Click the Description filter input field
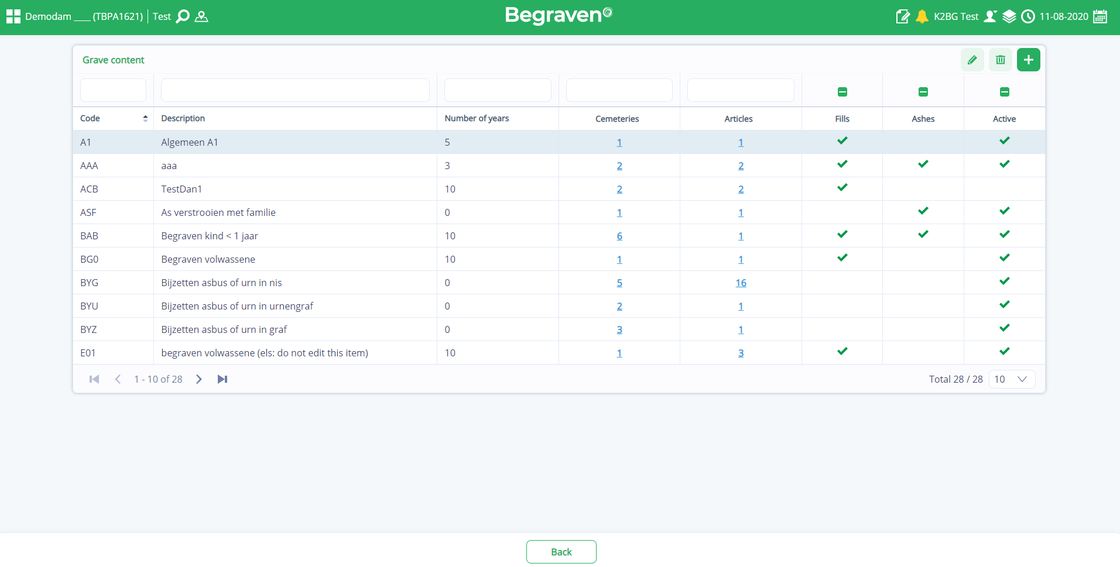 coord(295,90)
